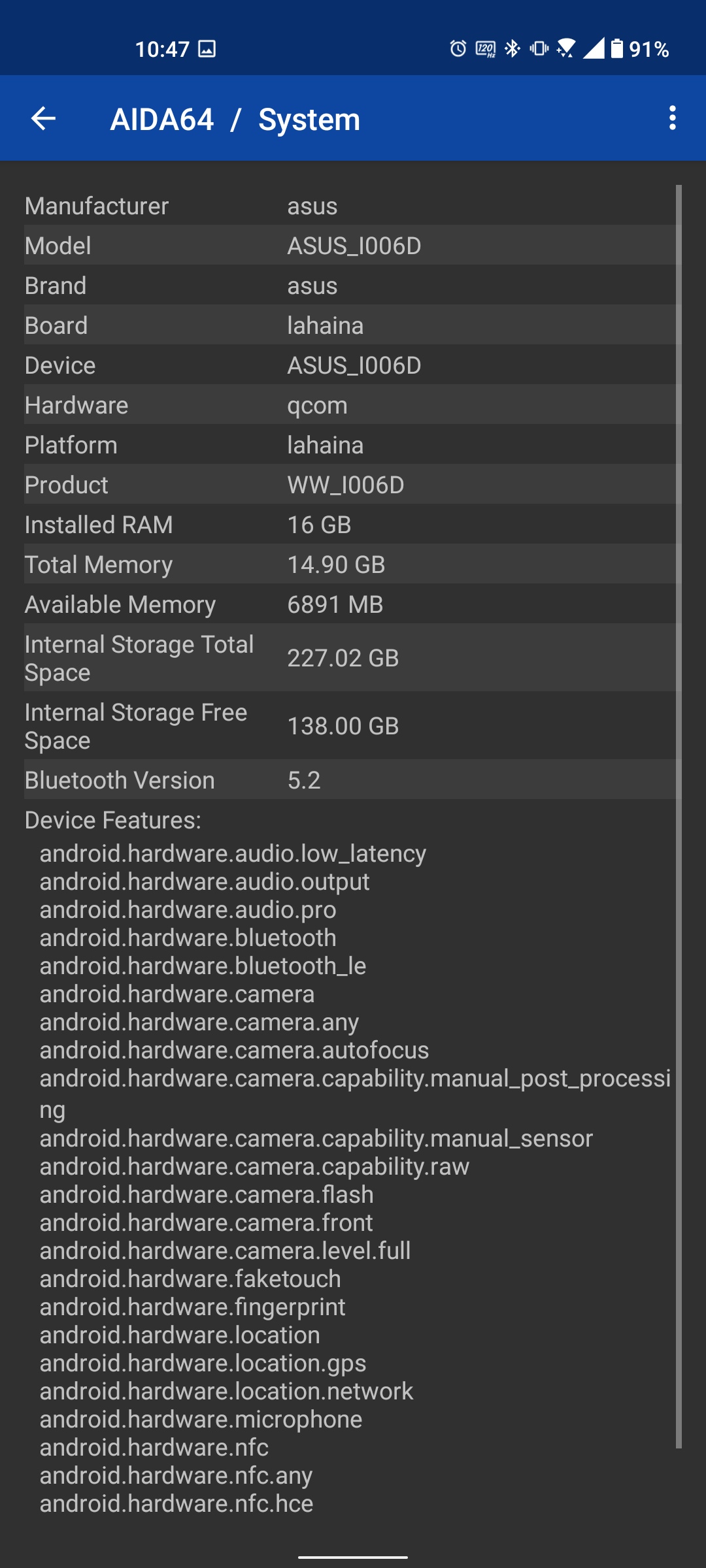The image size is (706, 1568).
Task: Tap the Bluetooth Version 5.2 row
Action: click(352, 780)
